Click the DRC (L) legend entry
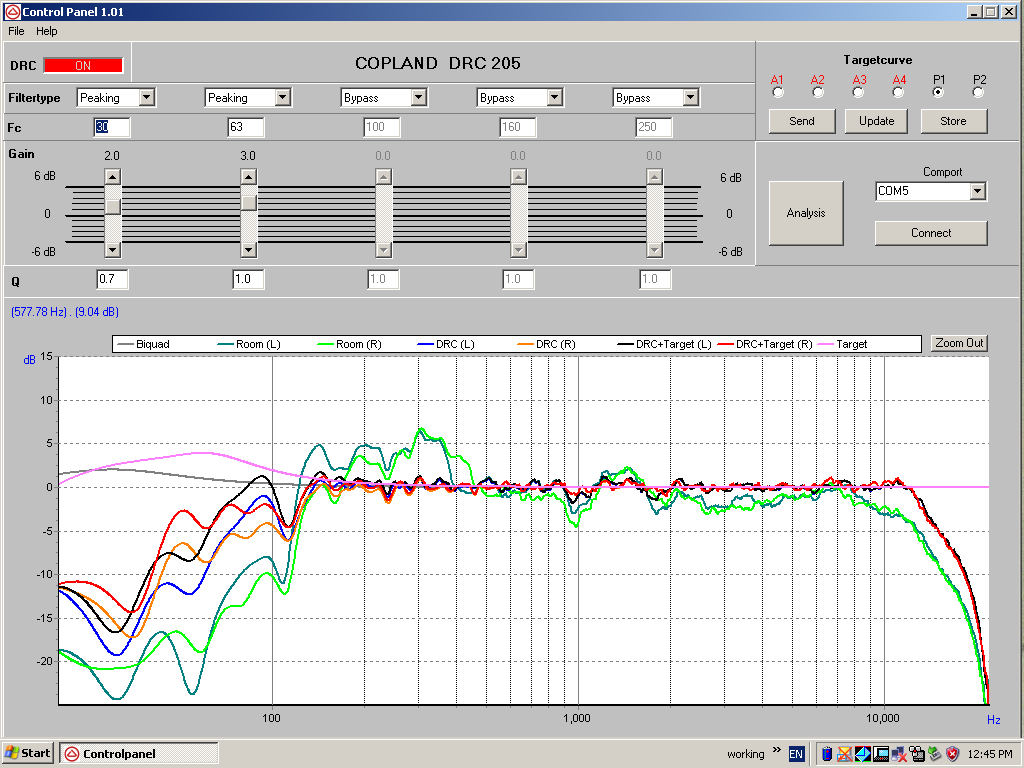The height and width of the screenshot is (768, 1024). [446, 344]
